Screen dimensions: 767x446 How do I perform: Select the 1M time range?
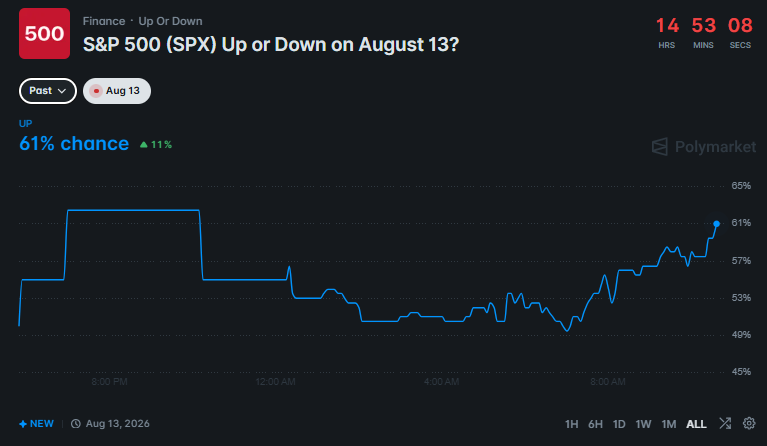pyautogui.click(x=669, y=424)
